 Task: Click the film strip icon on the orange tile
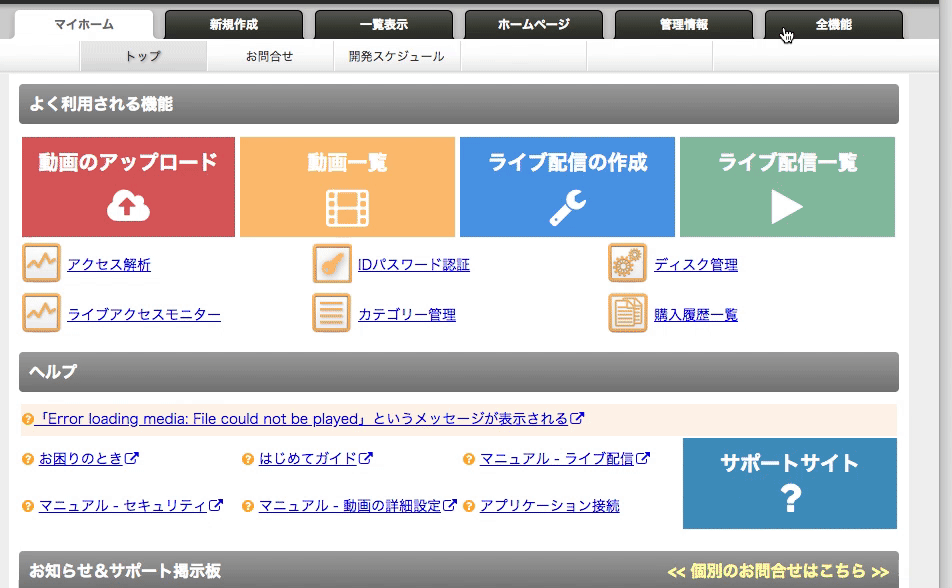point(347,208)
